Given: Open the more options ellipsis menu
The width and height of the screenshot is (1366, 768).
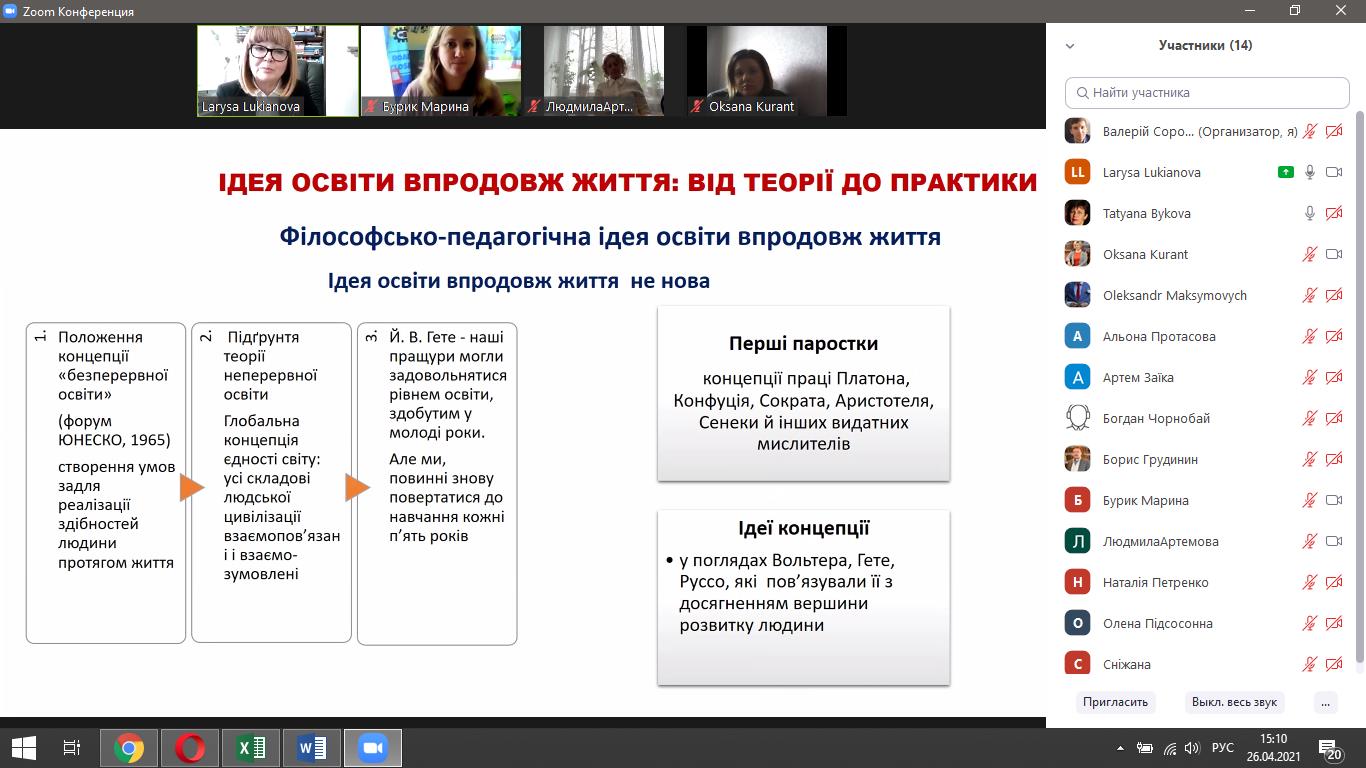Looking at the screenshot, I should pyautogui.click(x=1325, y=702).
